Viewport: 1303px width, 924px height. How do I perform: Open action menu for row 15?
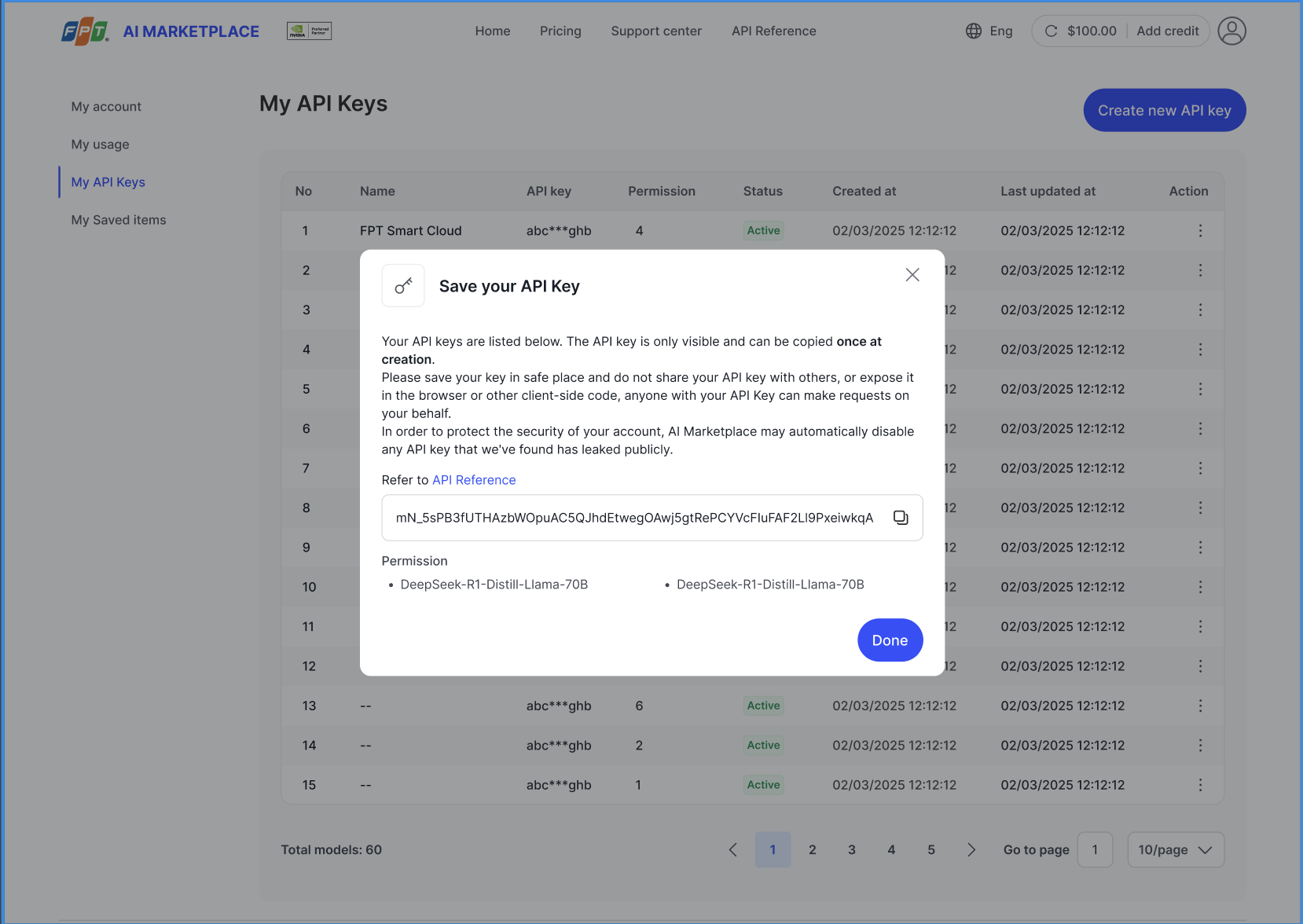pyautogui.click(x=1200, y=785)
